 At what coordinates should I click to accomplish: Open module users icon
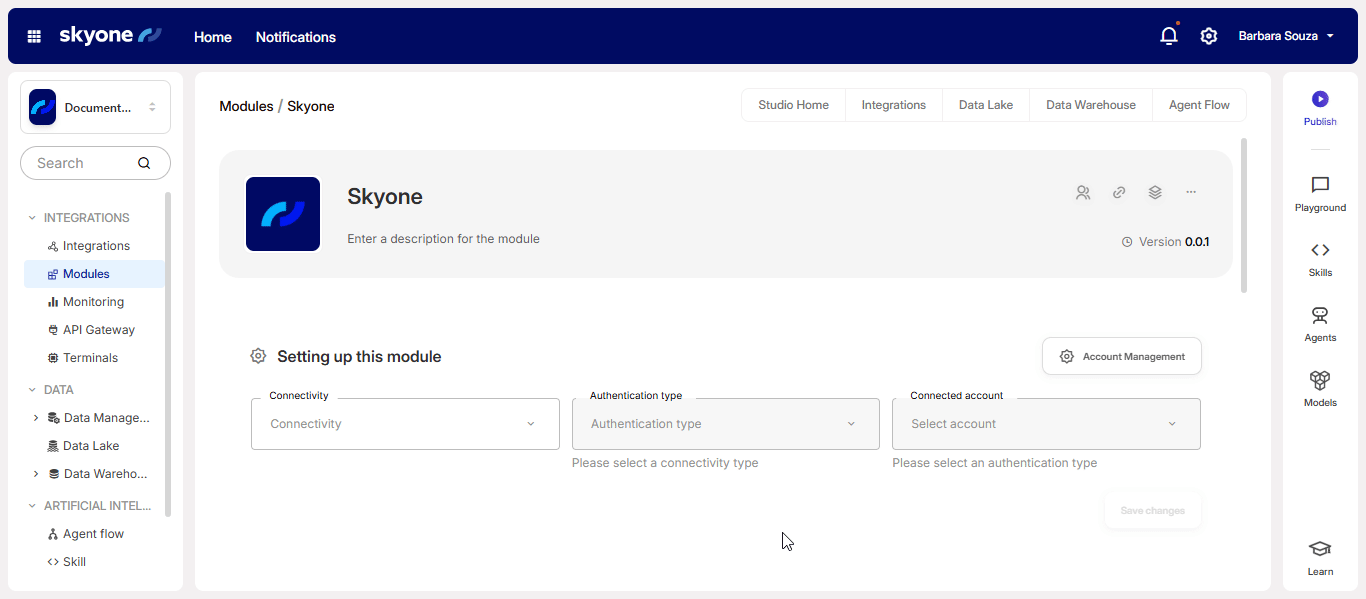(x=1083, y=193)
